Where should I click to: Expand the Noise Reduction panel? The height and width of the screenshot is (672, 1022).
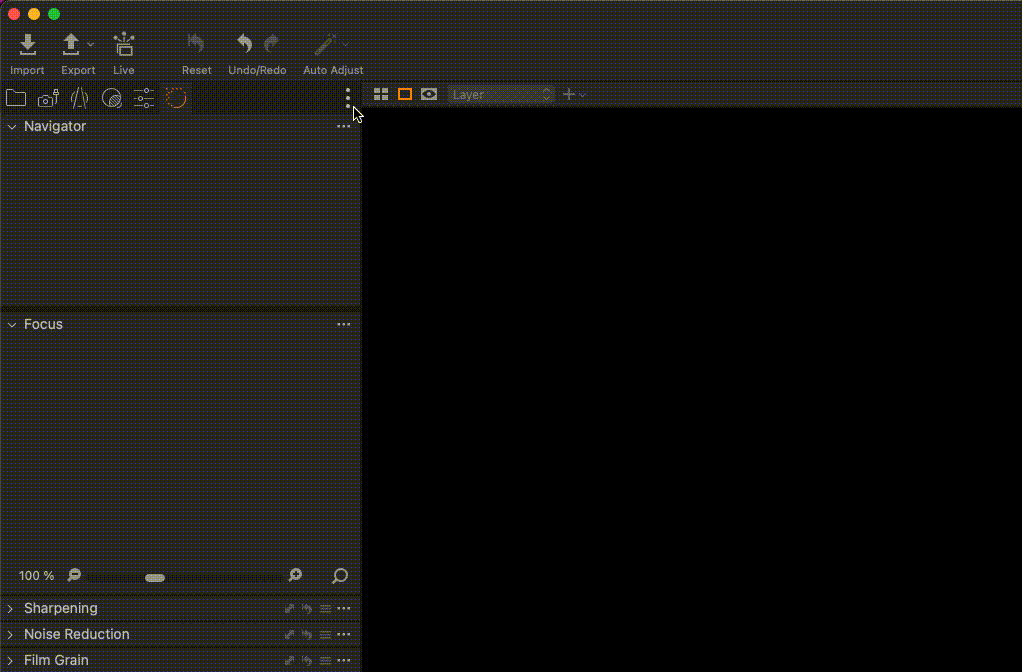tap(10, 634)
